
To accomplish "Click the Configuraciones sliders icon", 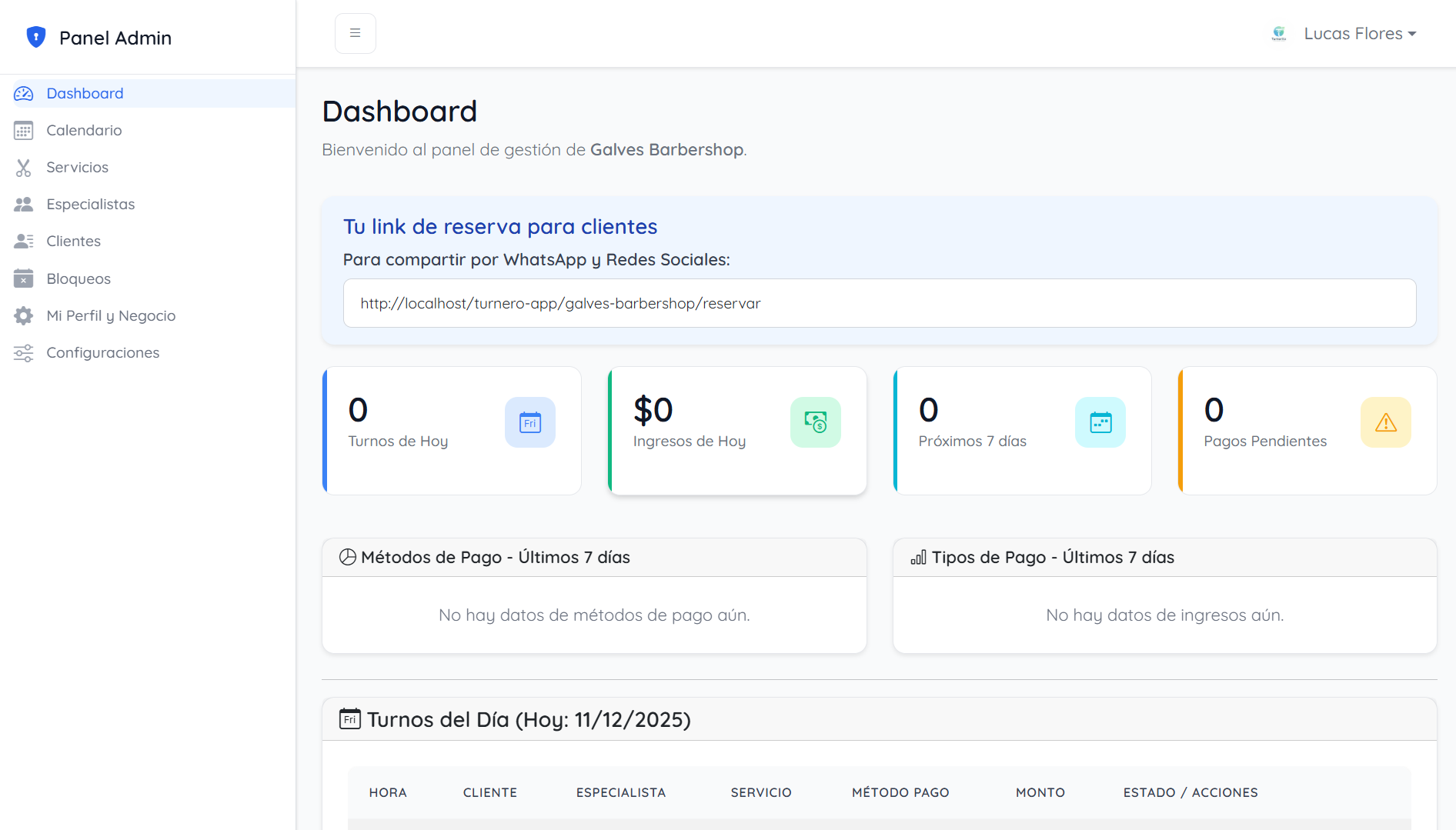I will click(x=24, y=353).
